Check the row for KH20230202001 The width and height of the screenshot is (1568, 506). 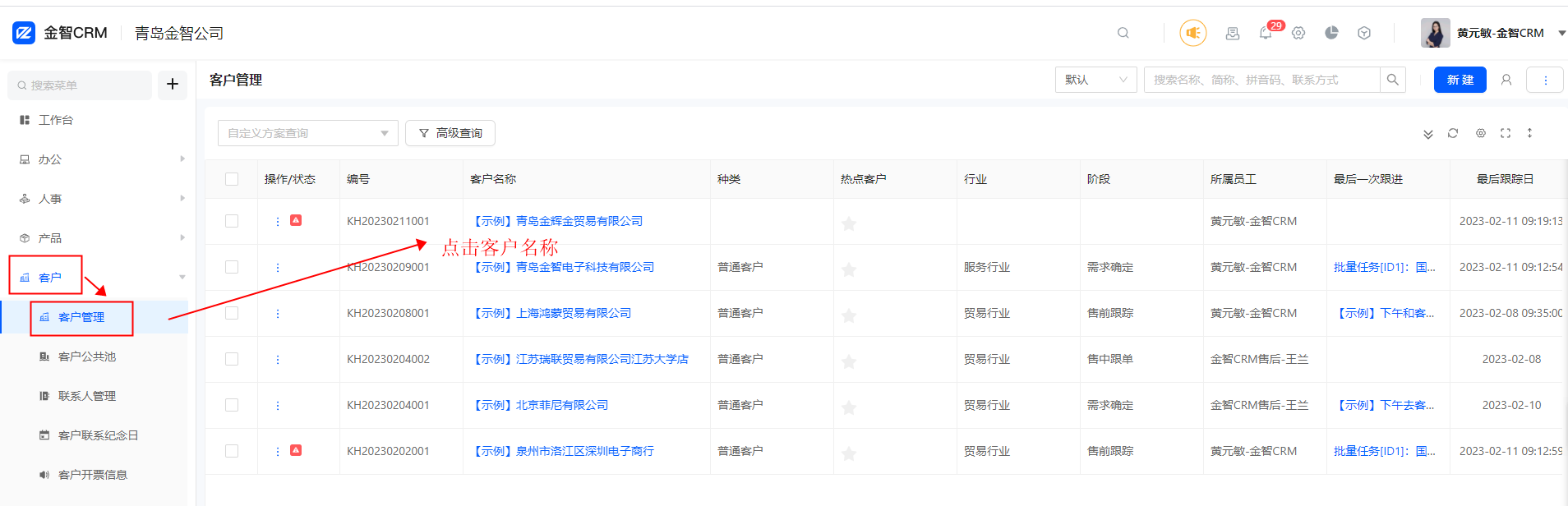click(x=232, y=451)
